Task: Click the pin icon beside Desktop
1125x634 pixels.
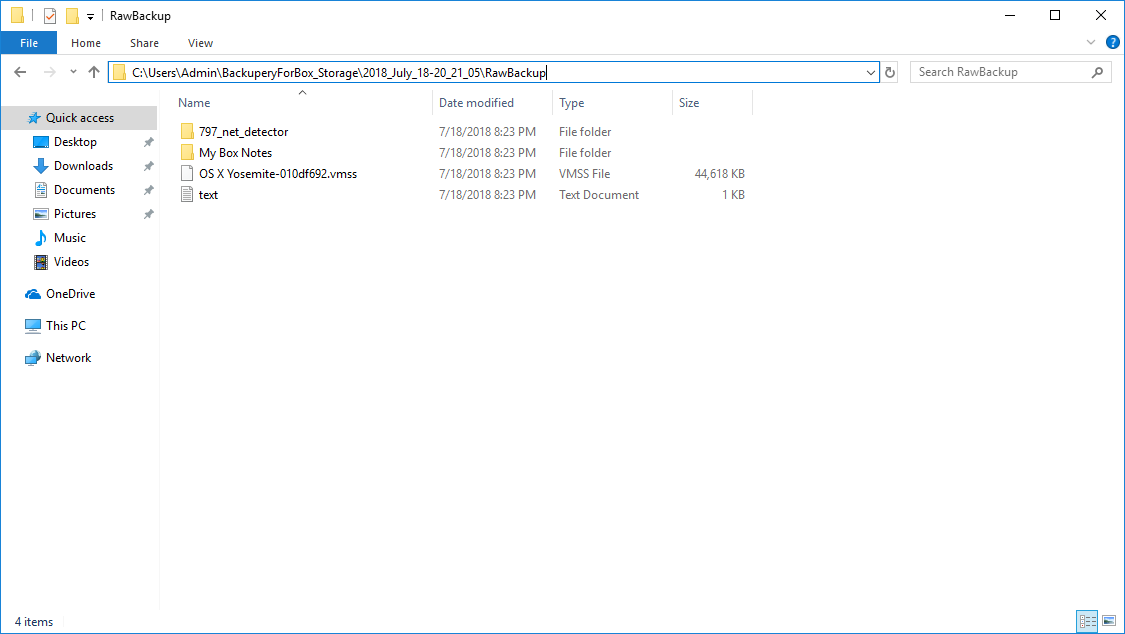Action: point(149,142)
